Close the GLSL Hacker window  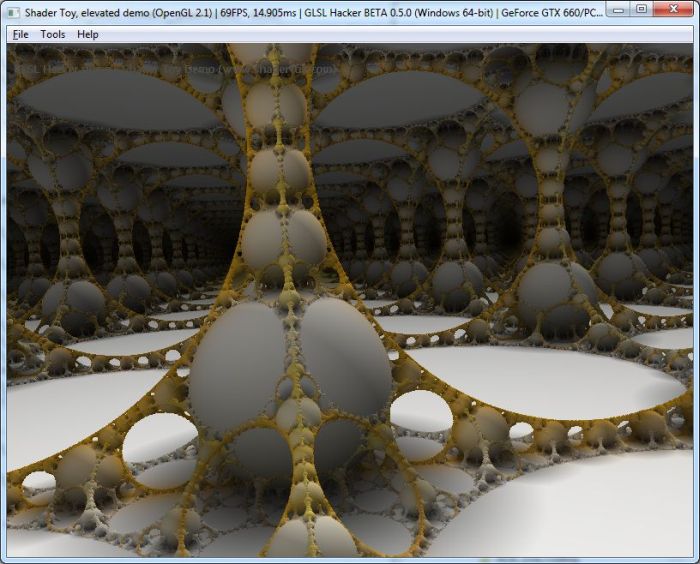pos(674,9)
